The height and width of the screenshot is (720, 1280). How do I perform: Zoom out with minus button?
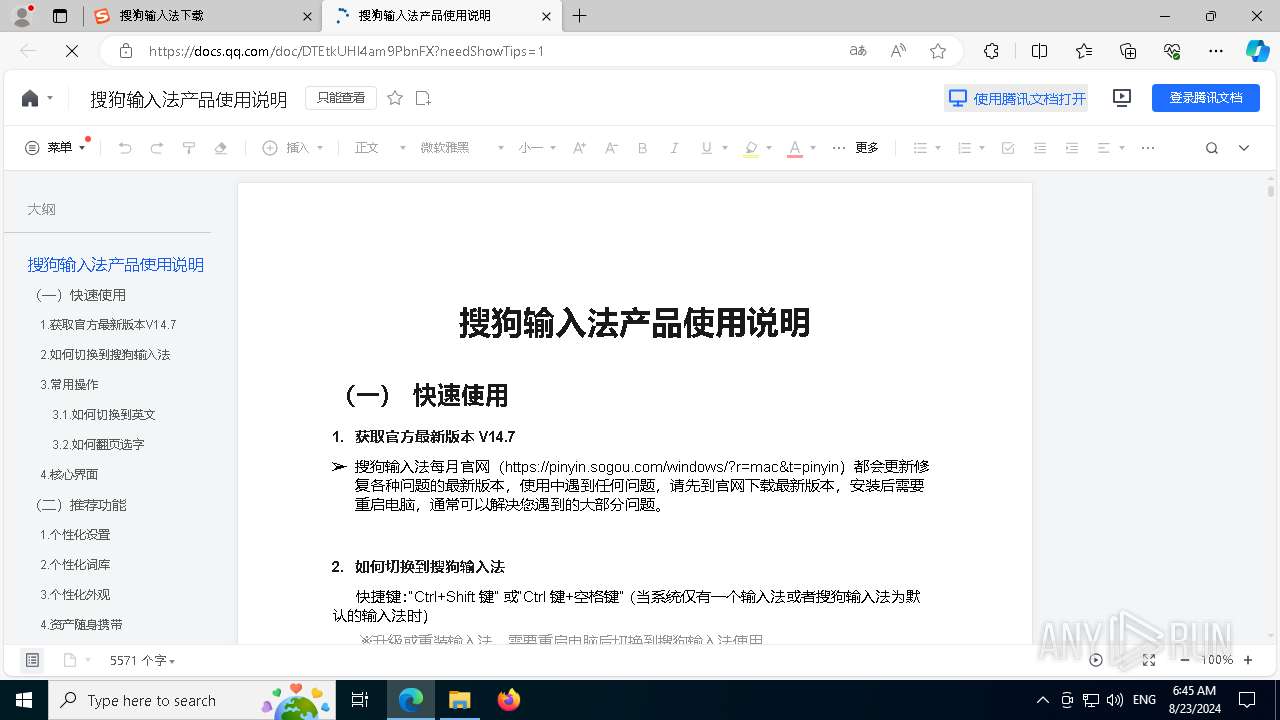tap(1185, 660)
